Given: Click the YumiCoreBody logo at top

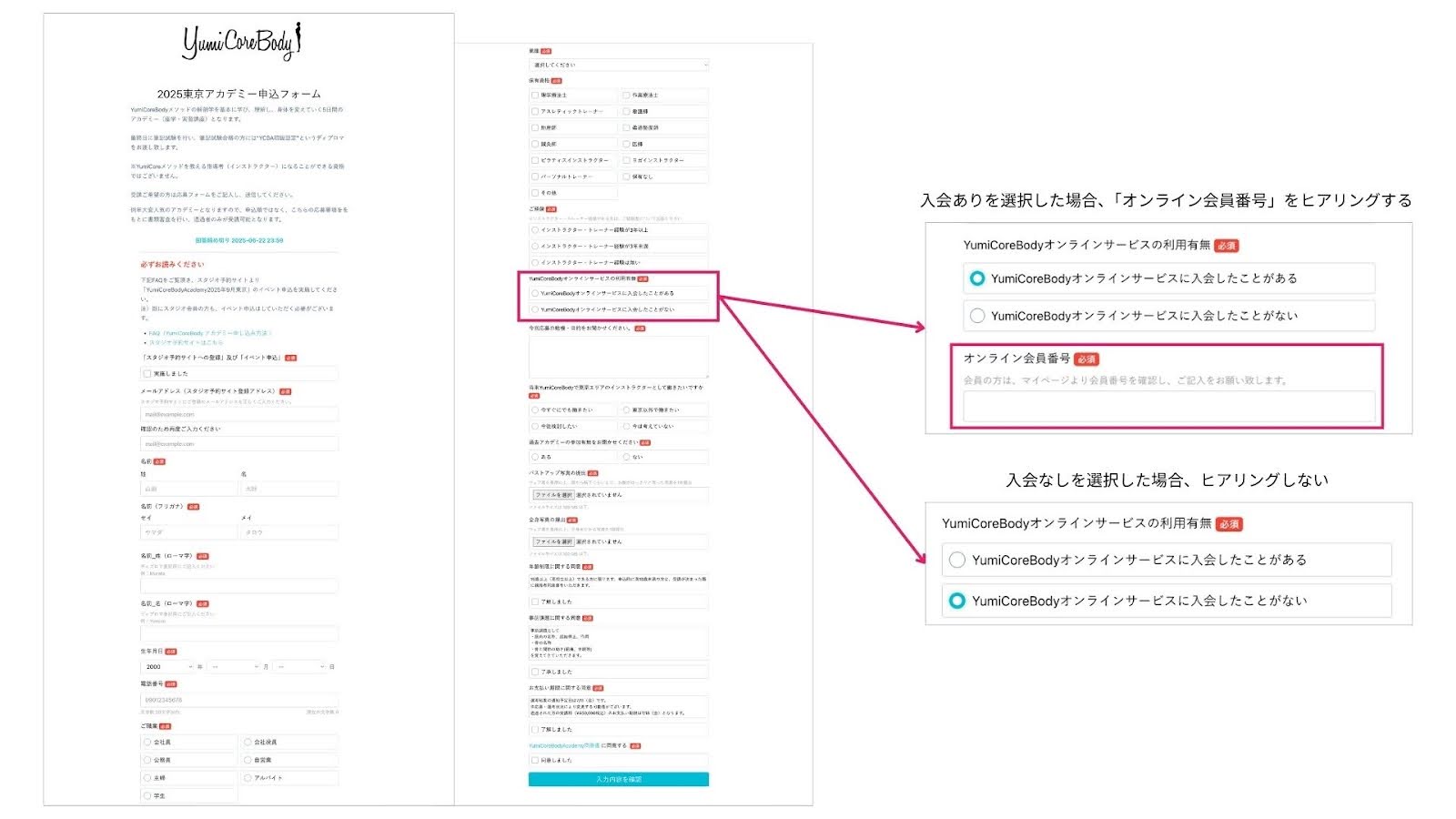Looking at the screenshot, I should tap(241, 42).
